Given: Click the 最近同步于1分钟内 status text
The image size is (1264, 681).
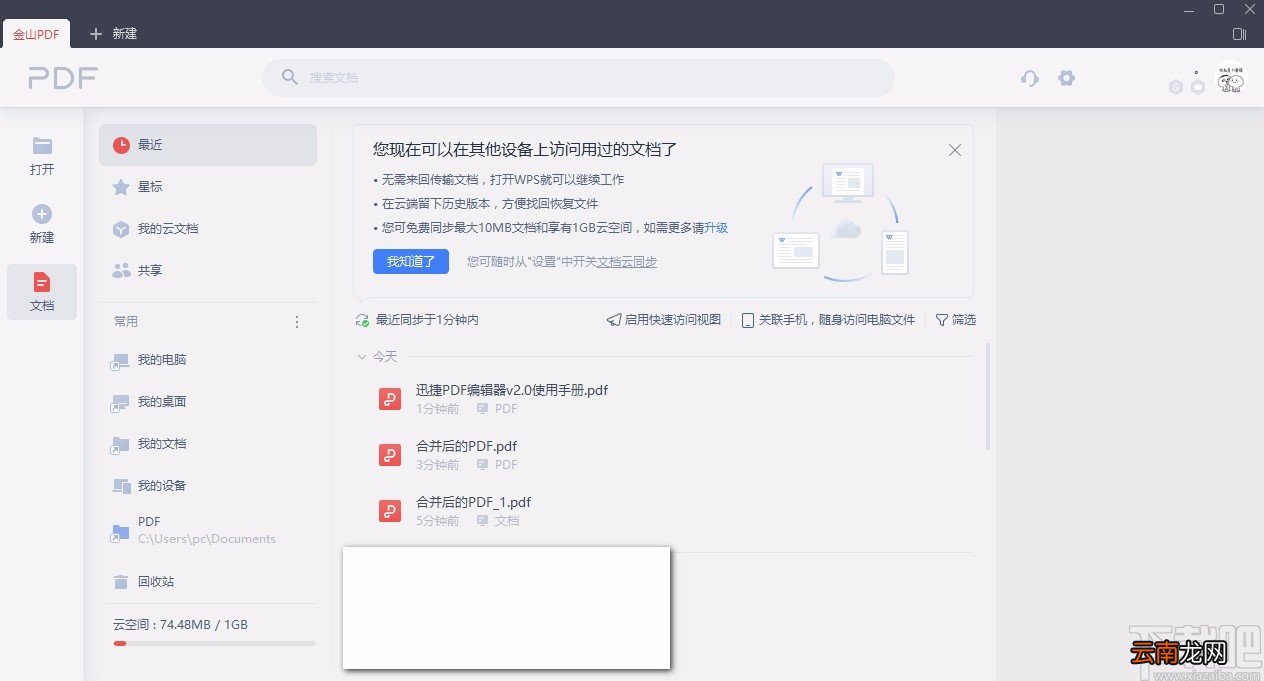Looking at the screenshot, I should (427, 320).
